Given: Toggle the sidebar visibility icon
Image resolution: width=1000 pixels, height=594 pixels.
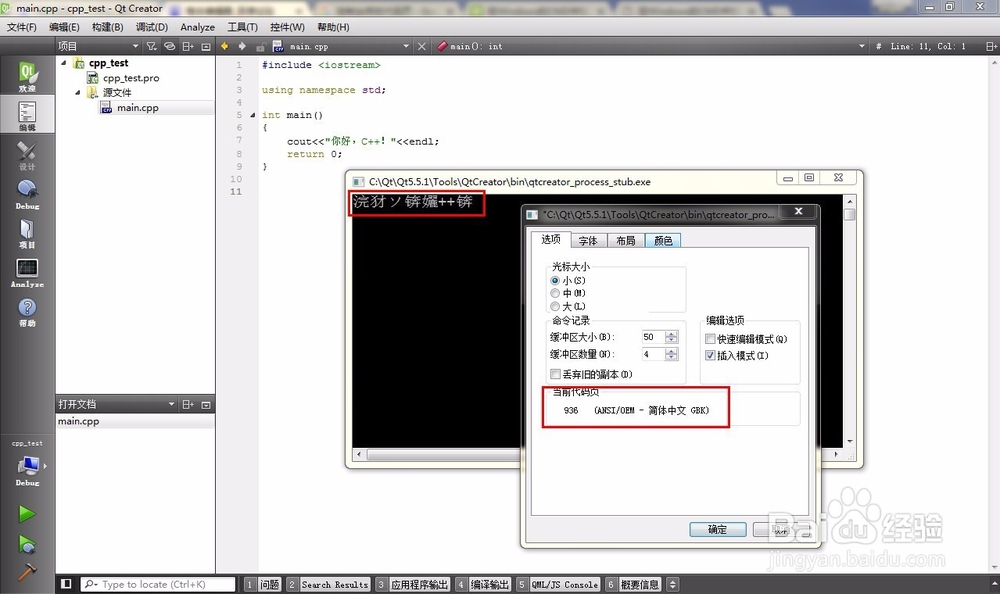Looking at the screenshot, I should [66, 583].
